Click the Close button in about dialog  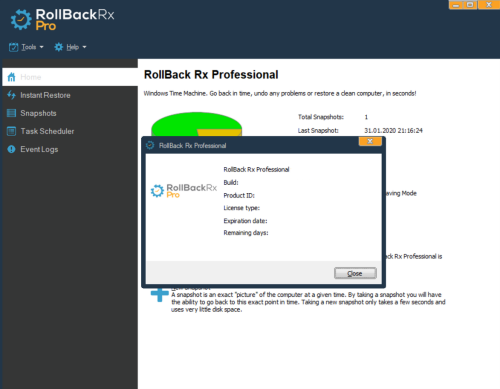pos(355,273)
